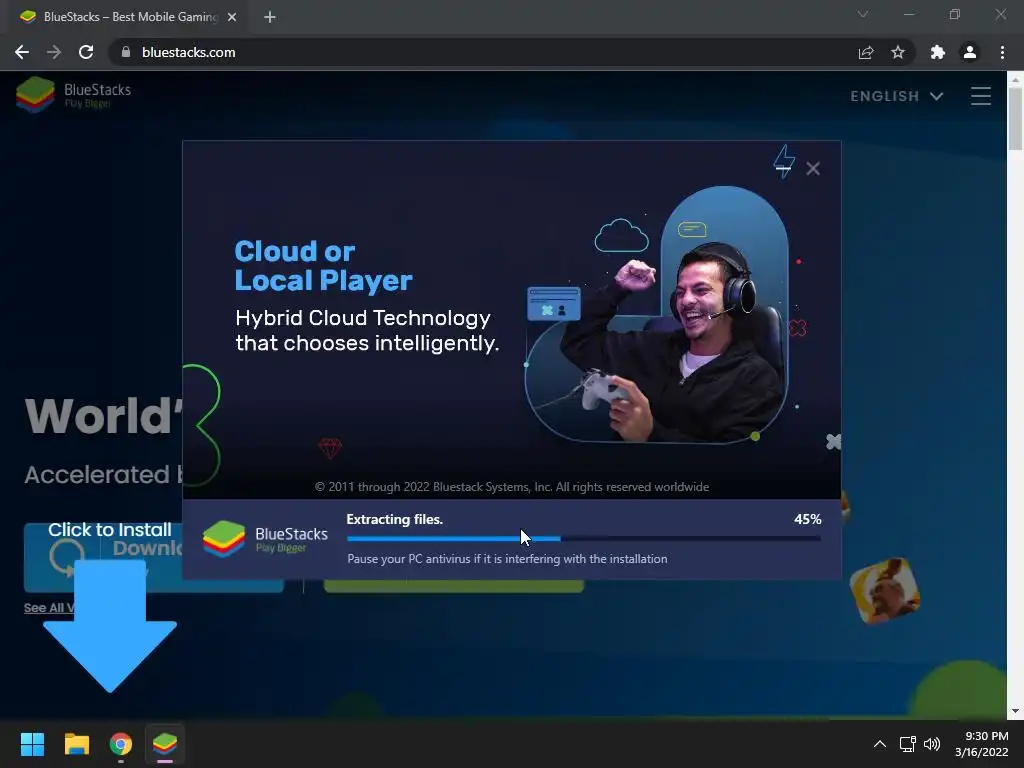Click the 45% progress value
Screen dimensions: 1024x768
click(x=807, y=519)
